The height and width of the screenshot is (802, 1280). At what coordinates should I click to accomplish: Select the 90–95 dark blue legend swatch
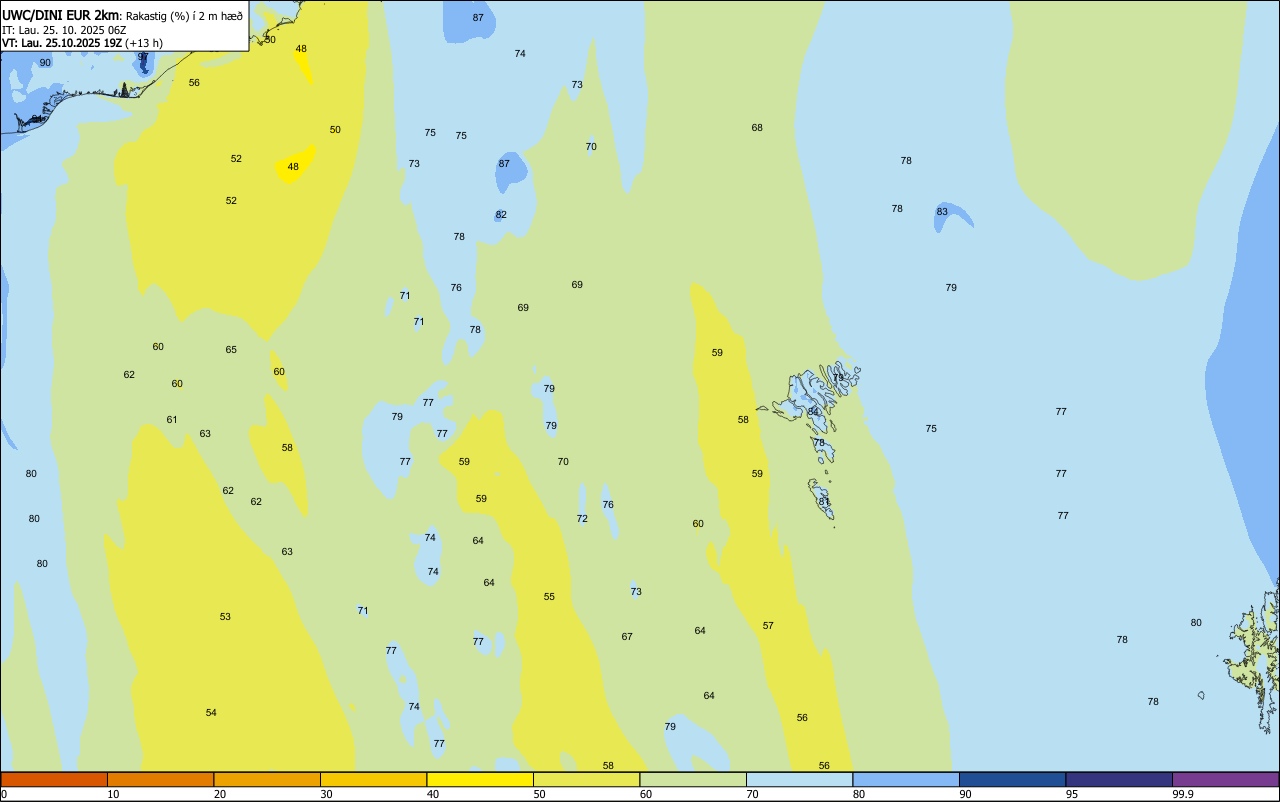[x=1012, y=779]
